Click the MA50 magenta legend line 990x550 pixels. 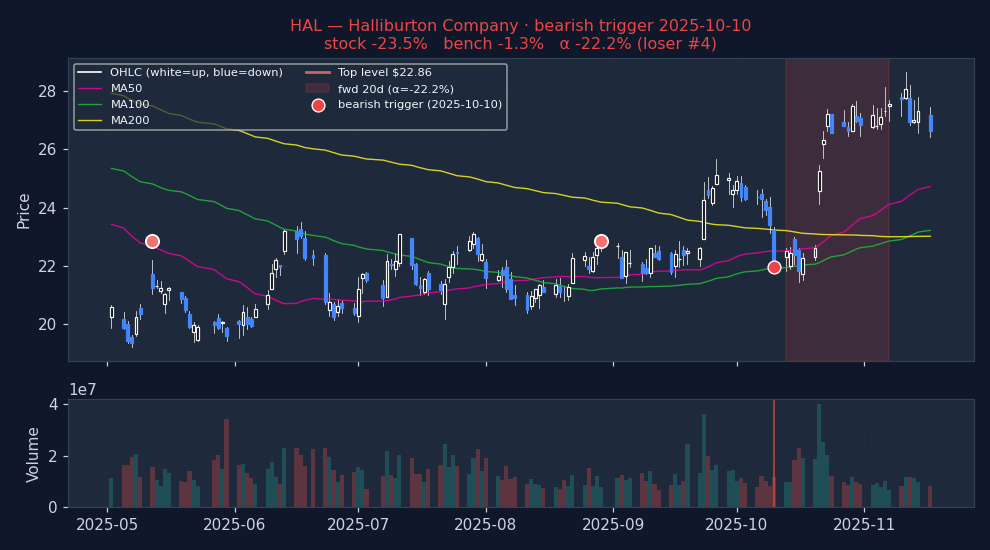(x=91, y=88)
